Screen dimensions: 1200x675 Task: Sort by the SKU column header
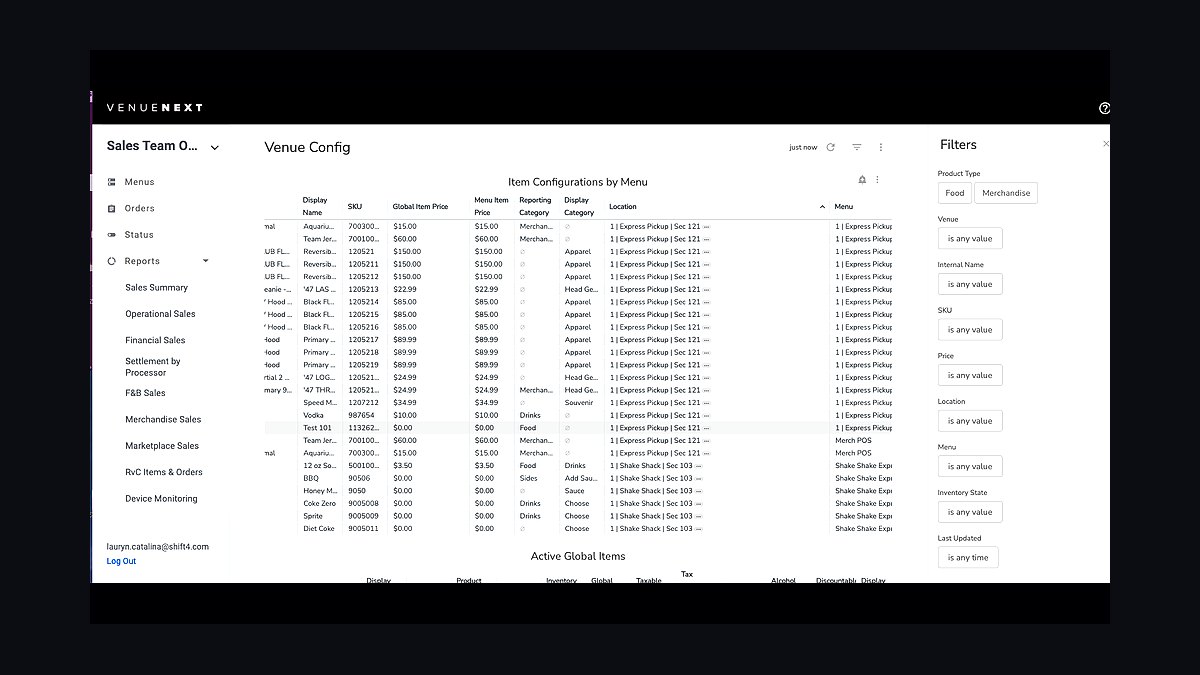tap(355, 207)
